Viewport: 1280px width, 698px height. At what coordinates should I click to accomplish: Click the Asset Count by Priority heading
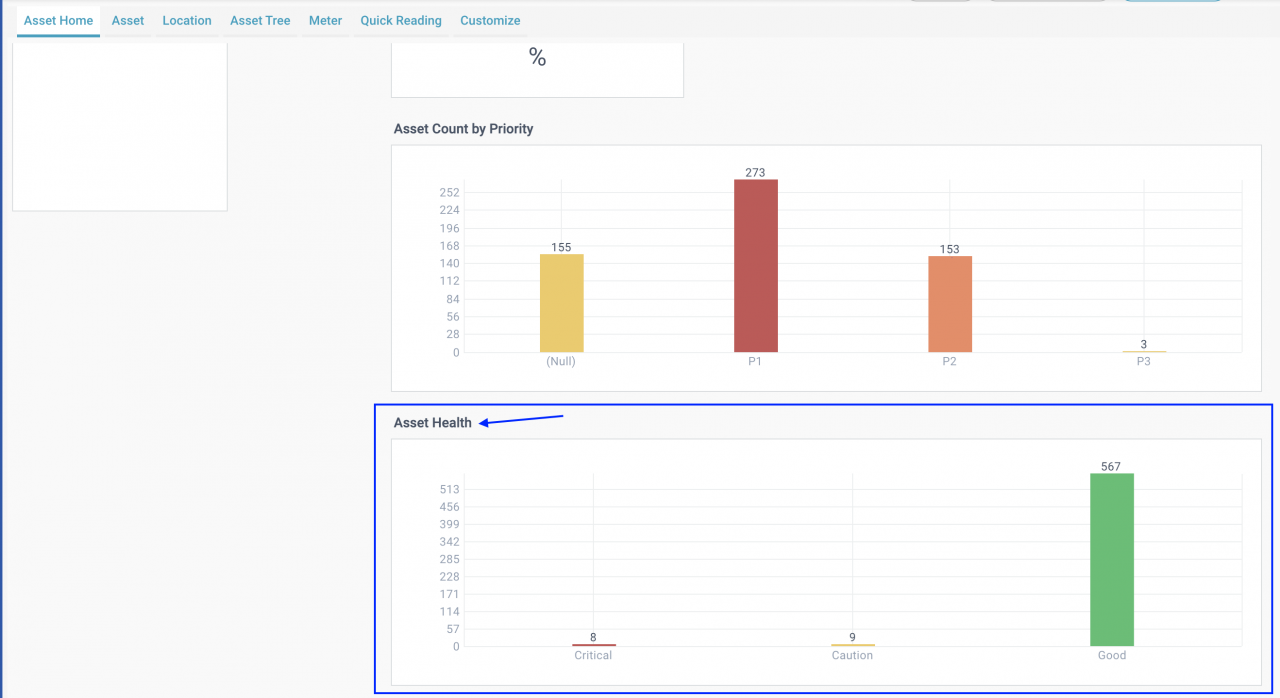click(463, 129)
